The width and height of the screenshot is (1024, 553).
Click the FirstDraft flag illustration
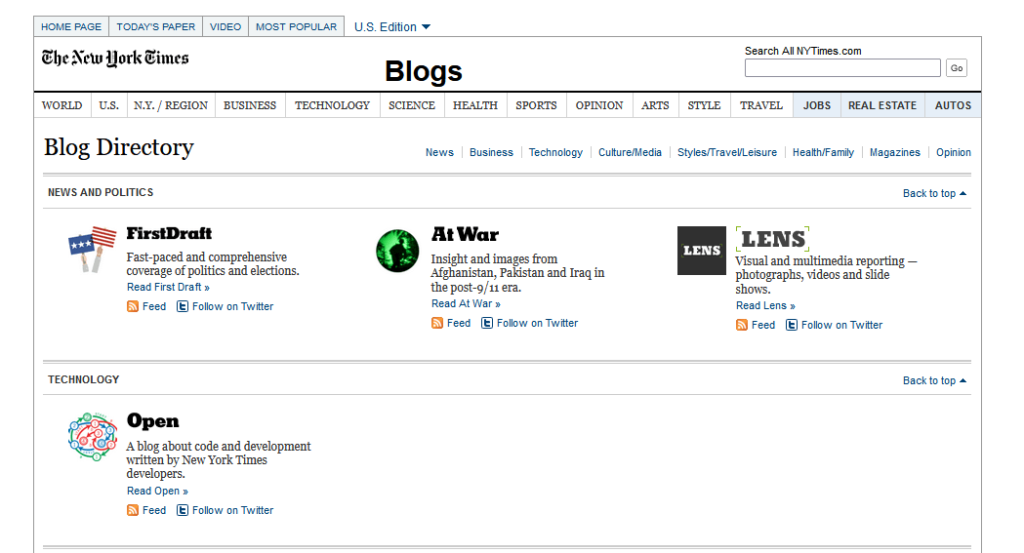point(92,249)
